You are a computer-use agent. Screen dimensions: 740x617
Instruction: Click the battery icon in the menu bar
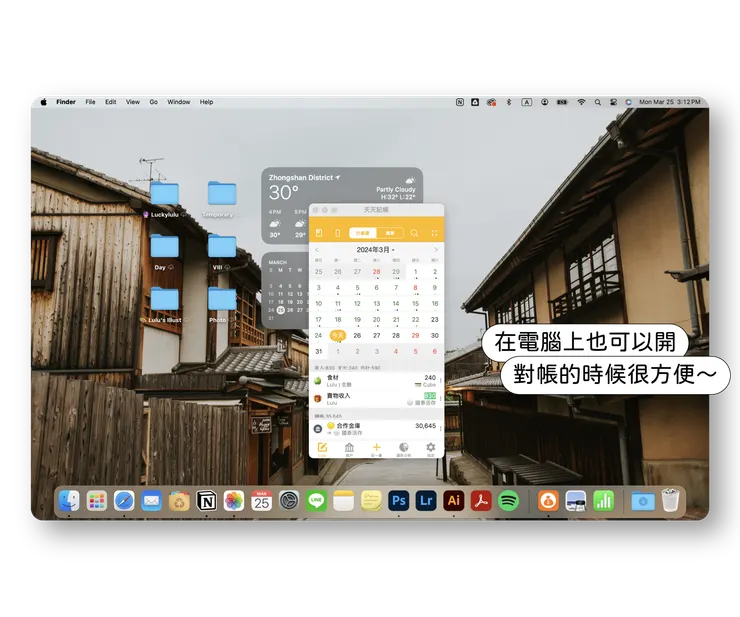pos(562,102)
